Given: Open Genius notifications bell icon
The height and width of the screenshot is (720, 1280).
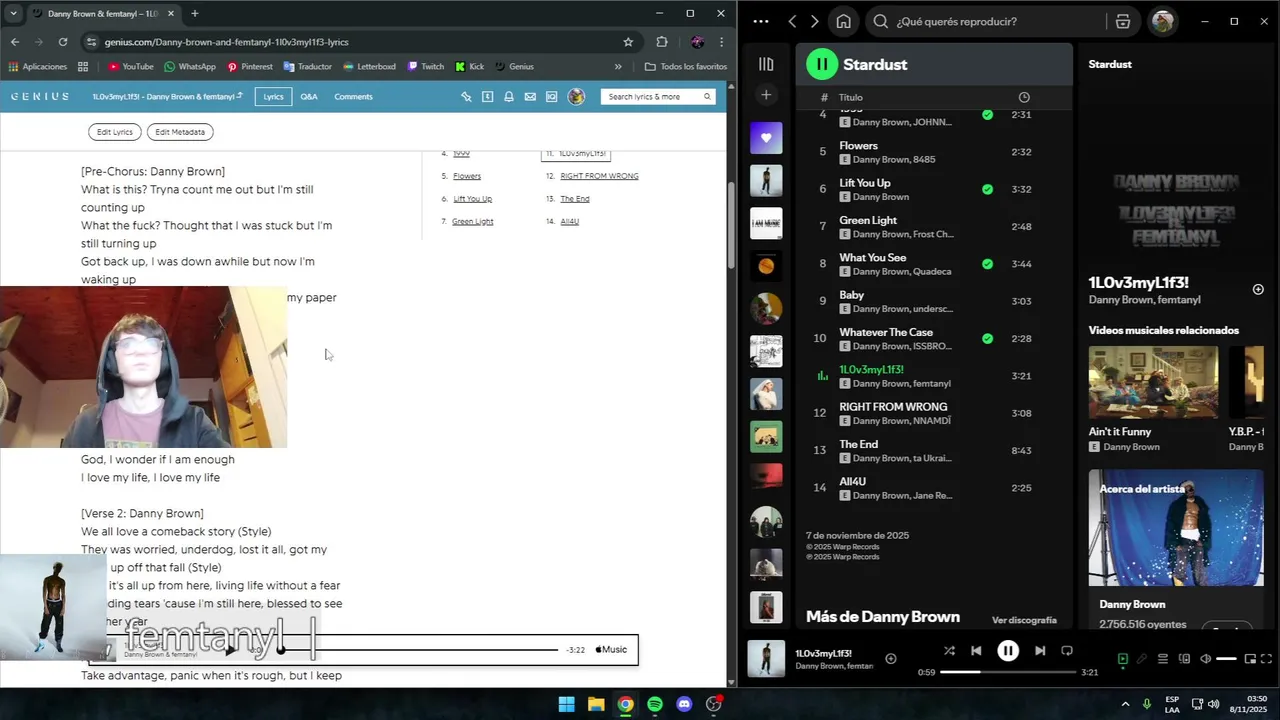Looking at the screenshot, I should coord(509,97).
